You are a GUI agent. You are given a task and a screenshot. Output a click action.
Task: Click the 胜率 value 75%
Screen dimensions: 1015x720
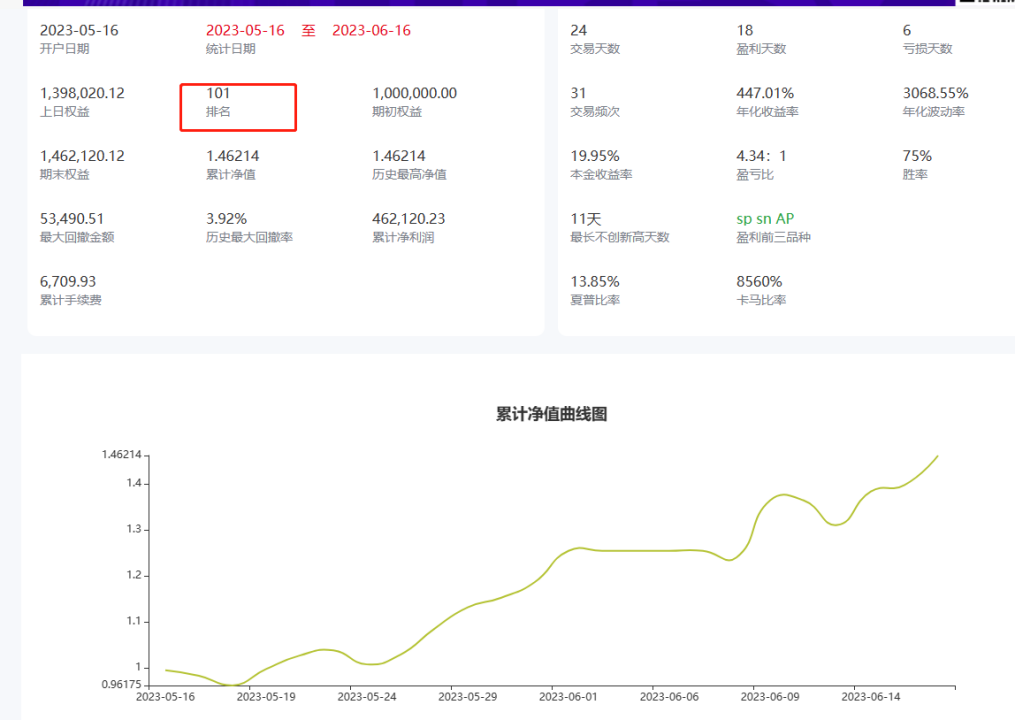917,156
